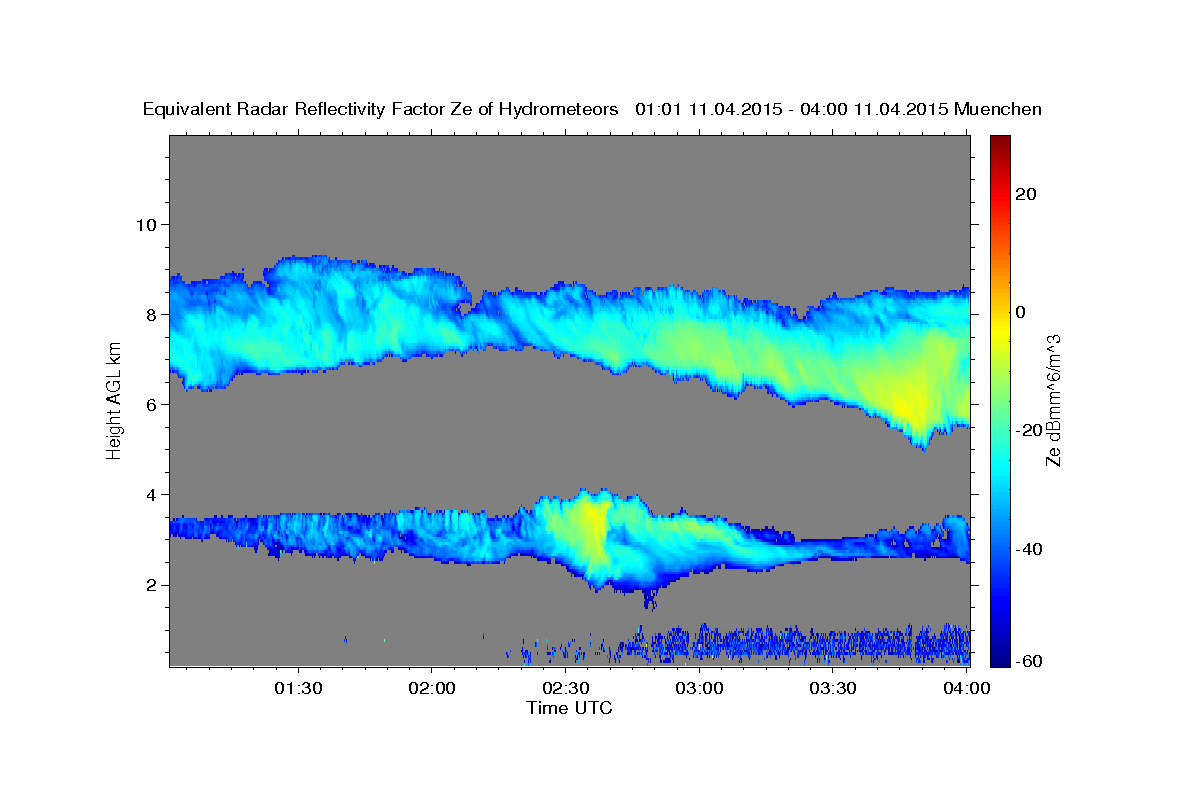This screenshot has height=800, width=1200.
Task: Click the y-axis tick label '10'
Action: tap(146, 224)
